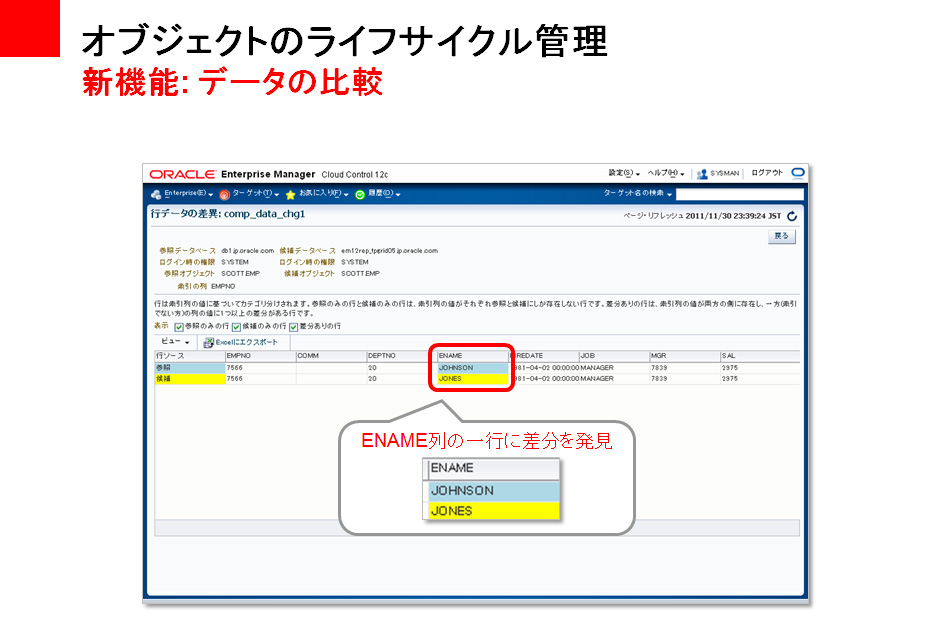The height and width of the screenshot is (619, 930).
Task: Click MANAGER in the 参照 row
Action: coord(597,368)
